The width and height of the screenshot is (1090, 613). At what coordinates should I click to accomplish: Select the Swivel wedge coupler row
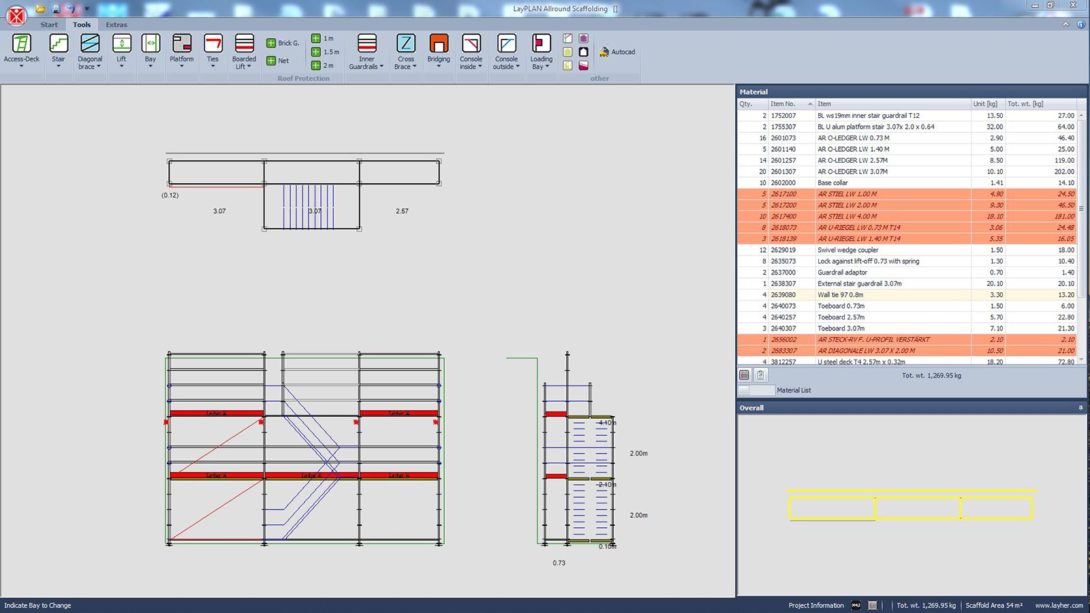[907, 250]
